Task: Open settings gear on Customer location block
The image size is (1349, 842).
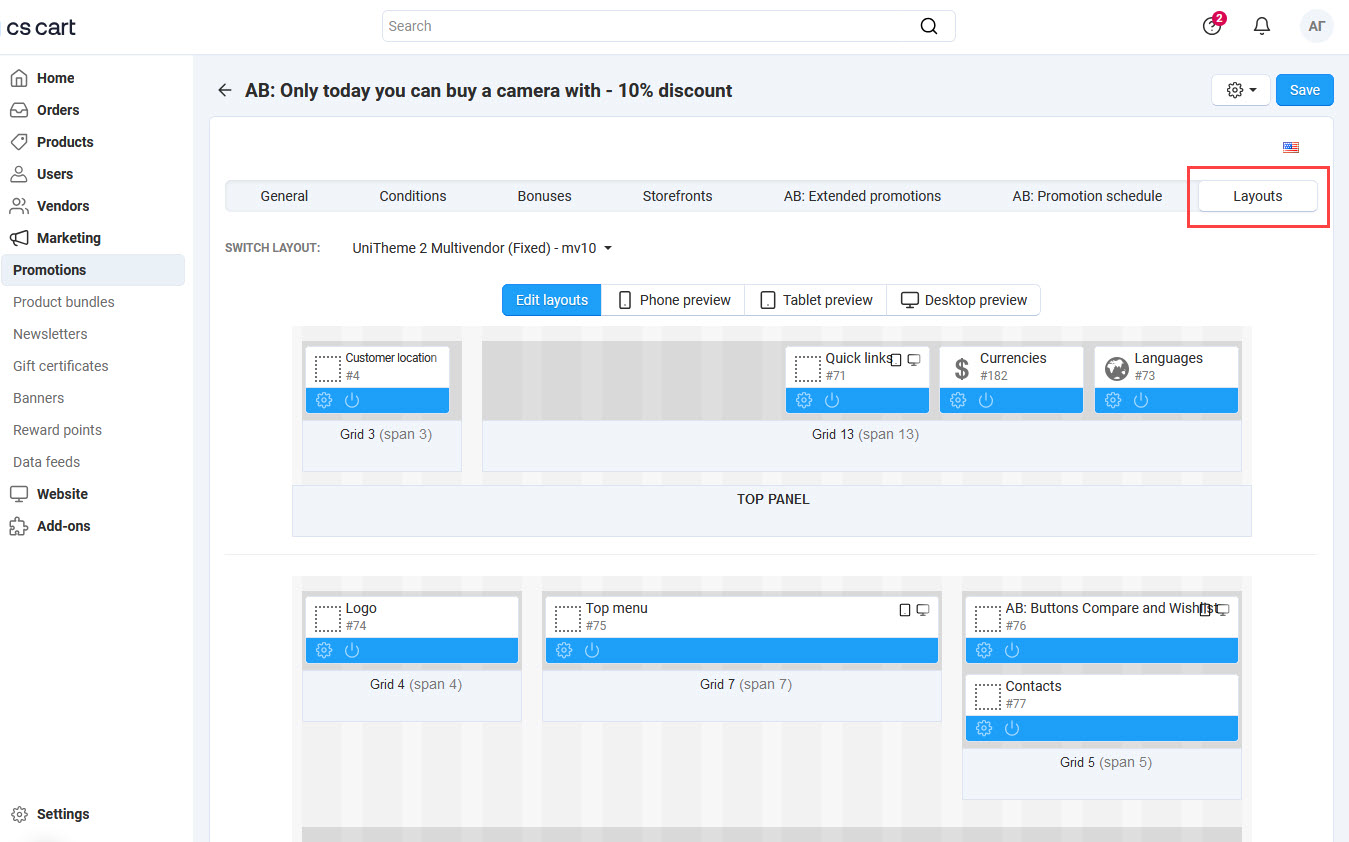Action: [322, 399]
